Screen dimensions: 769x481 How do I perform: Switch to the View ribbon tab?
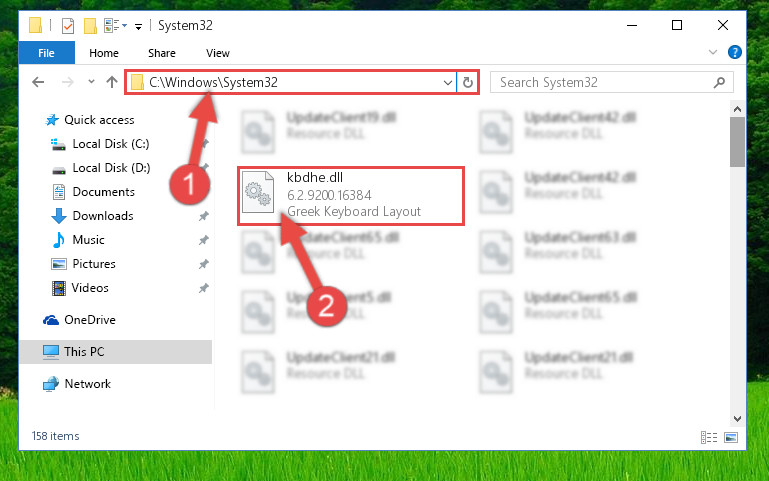tap(218, 53)
